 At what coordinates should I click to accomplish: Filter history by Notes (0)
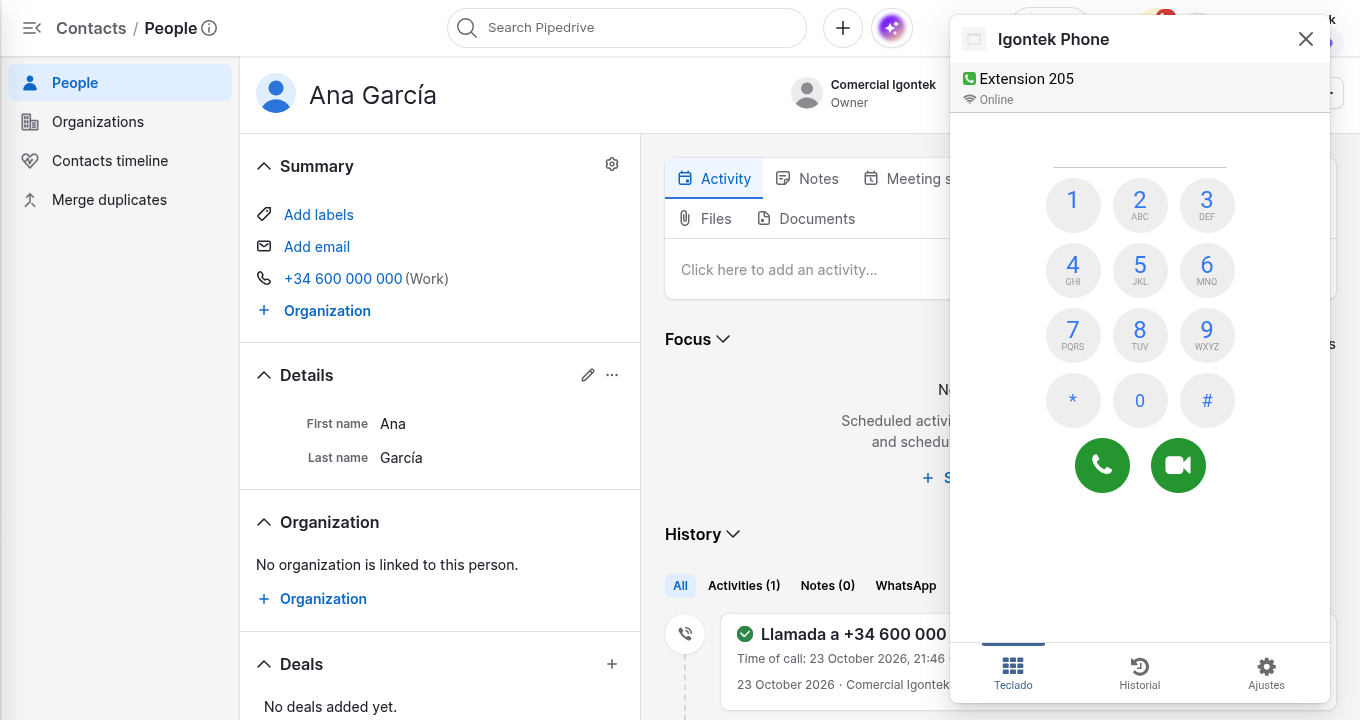point(828,585)
